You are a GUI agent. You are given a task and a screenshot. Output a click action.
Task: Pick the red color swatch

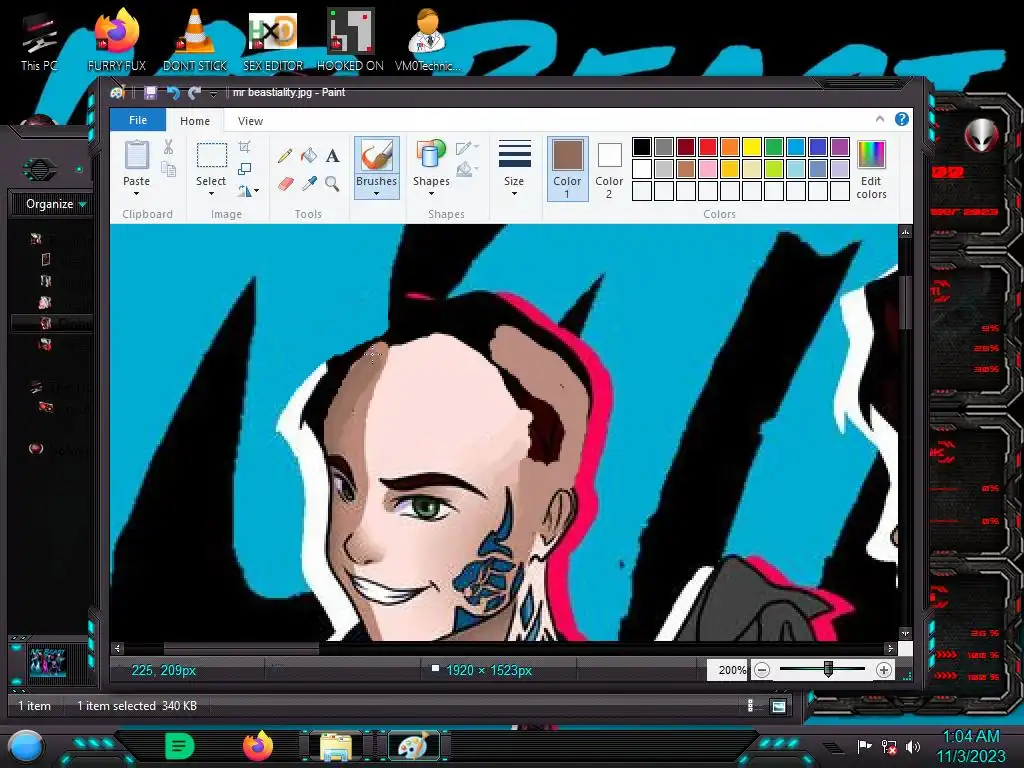pos(708,146)
